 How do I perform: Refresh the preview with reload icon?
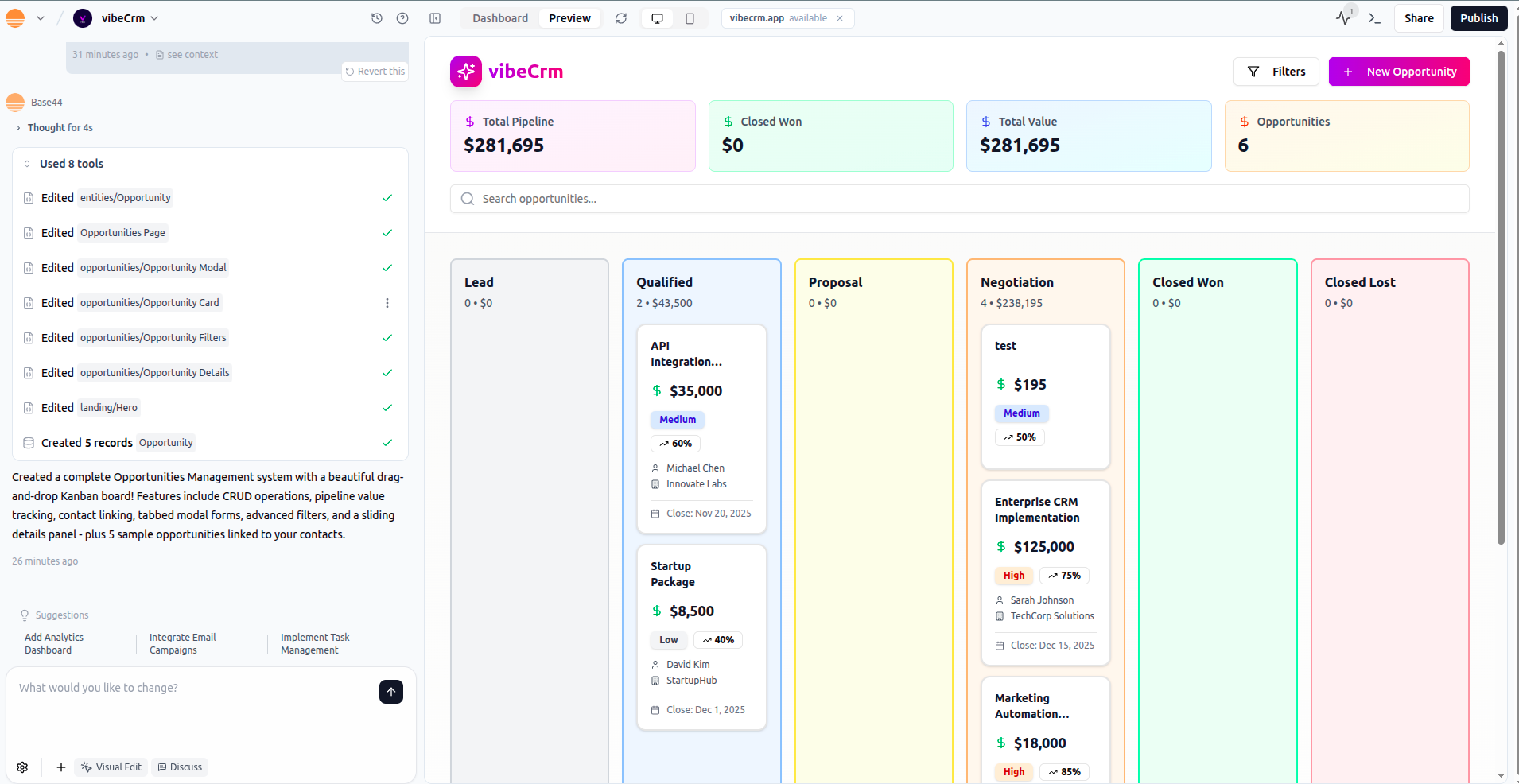click(x=621, y=18)
